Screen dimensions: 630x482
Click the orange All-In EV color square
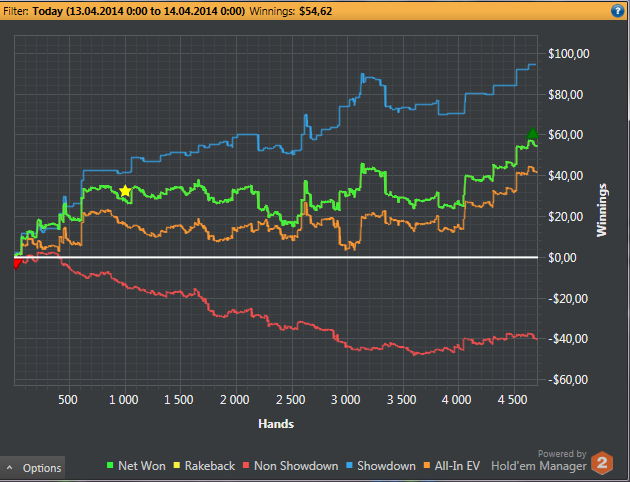pos(427,466)
